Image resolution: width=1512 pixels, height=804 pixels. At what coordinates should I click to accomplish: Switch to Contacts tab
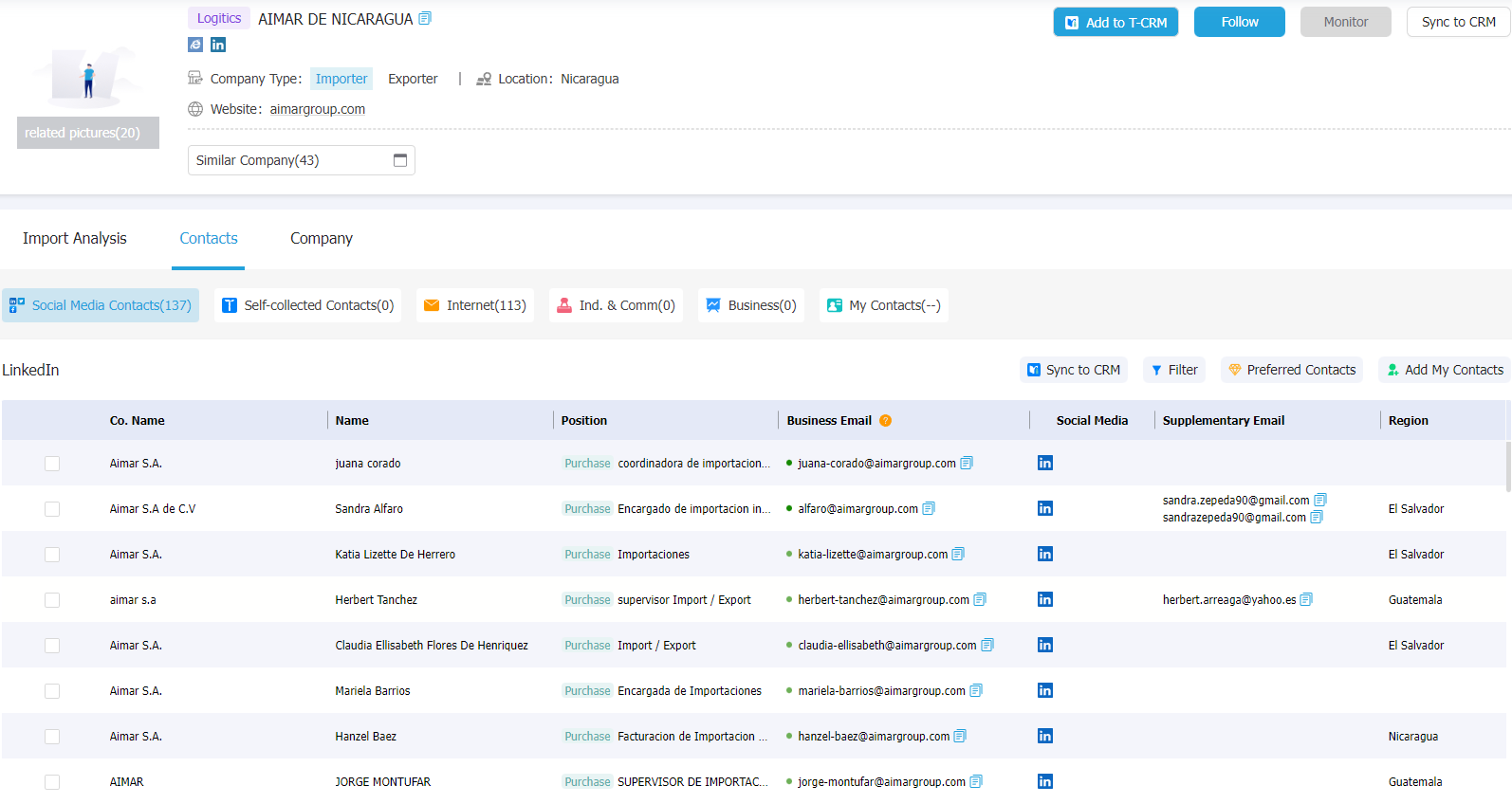tap(209, 238)
